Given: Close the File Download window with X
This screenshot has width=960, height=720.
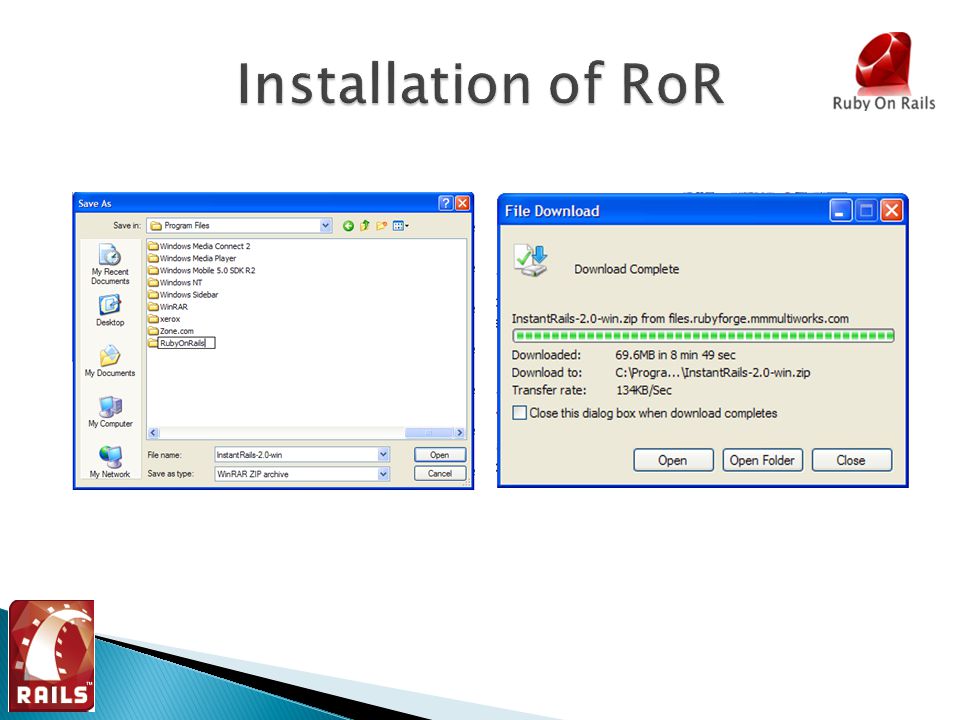Looking at the screenshot, I should tap(892, 211).
